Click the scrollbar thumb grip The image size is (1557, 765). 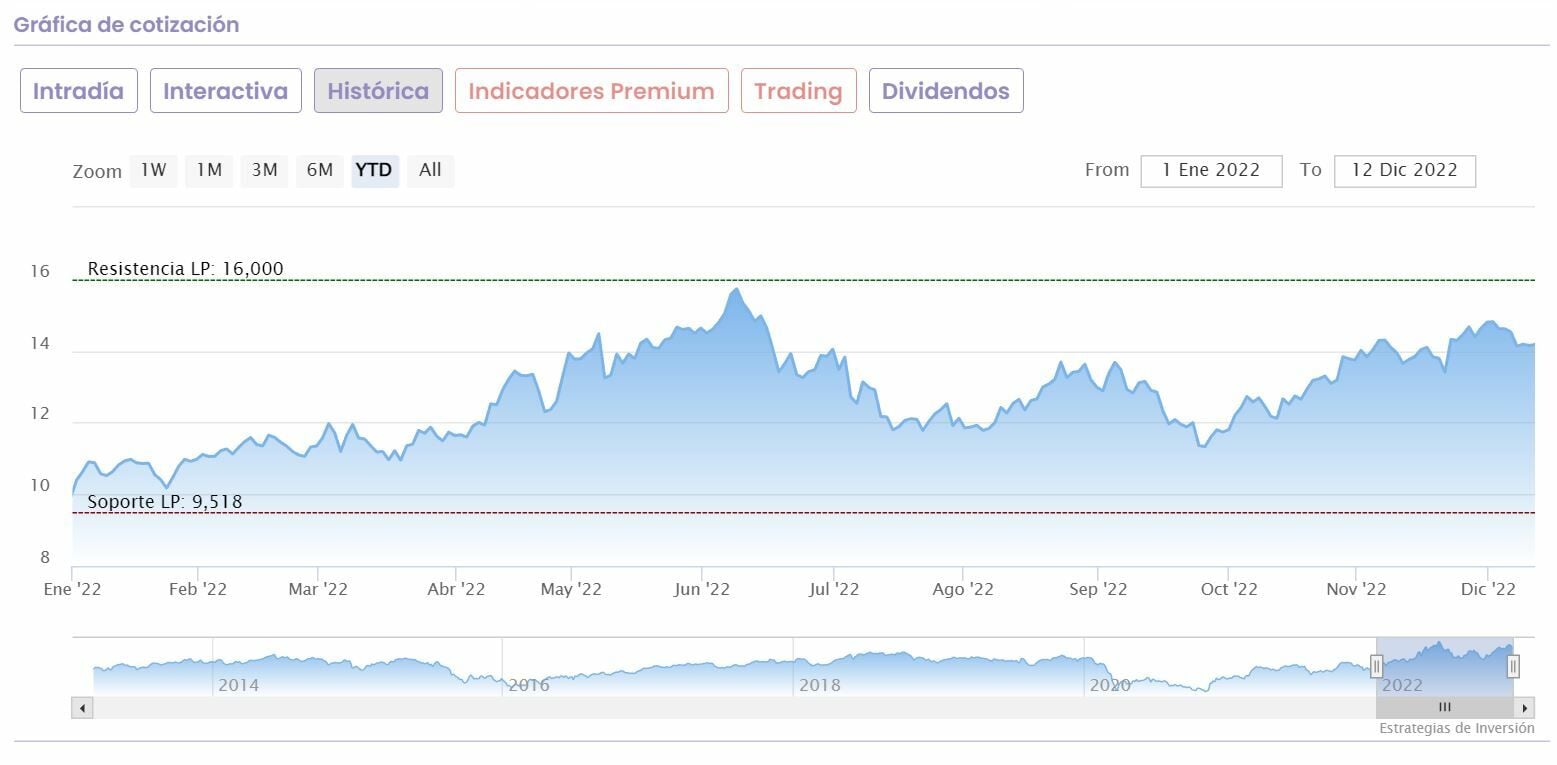(1445, 708)
